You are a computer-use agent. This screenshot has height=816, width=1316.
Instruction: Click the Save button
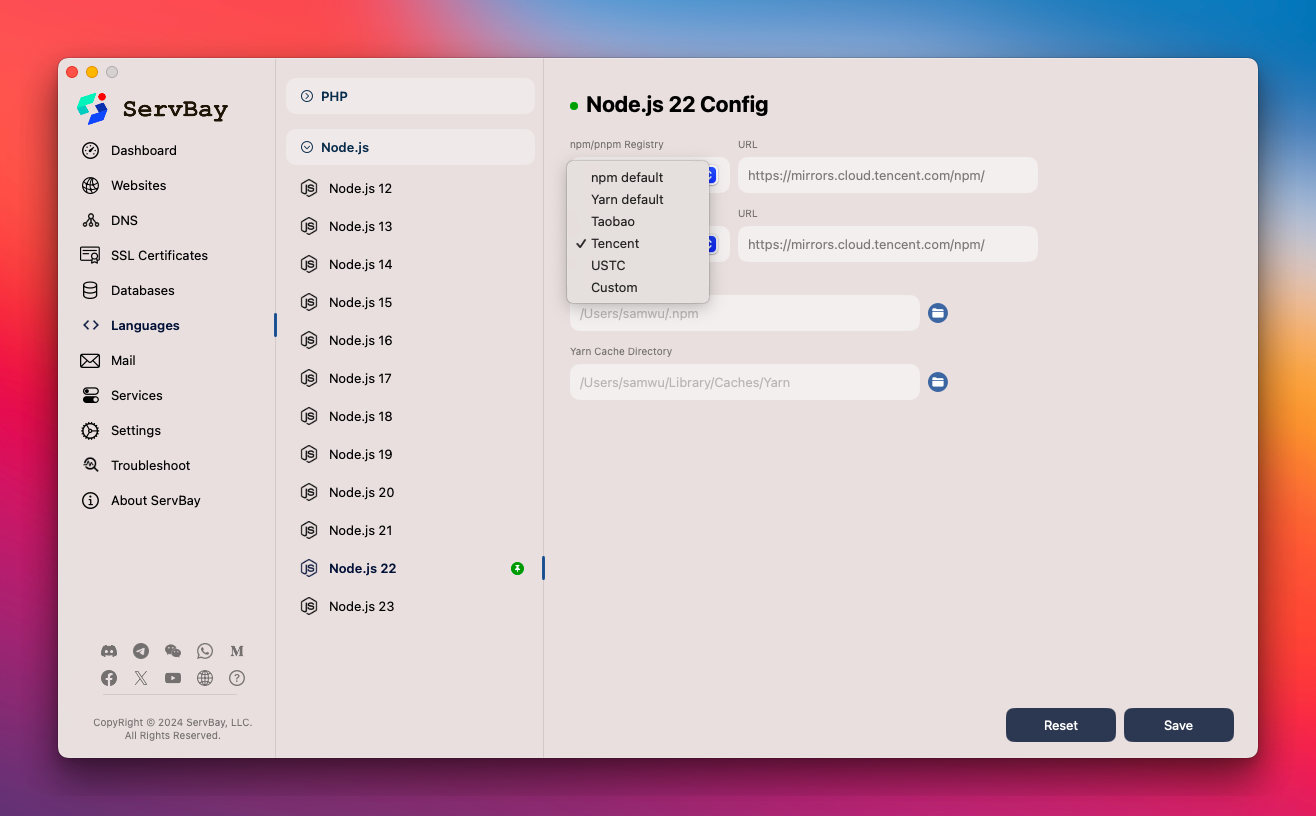(x=1179, y=725)
